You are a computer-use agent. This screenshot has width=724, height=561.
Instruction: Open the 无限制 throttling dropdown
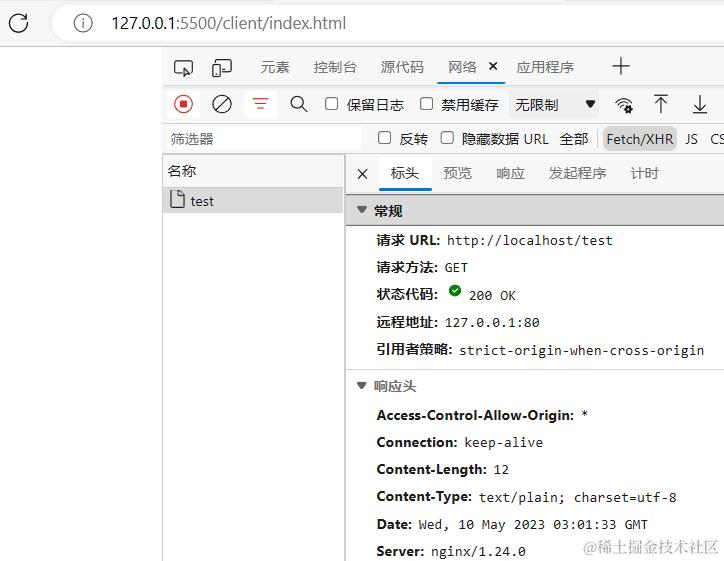click(x=554, y=104)
